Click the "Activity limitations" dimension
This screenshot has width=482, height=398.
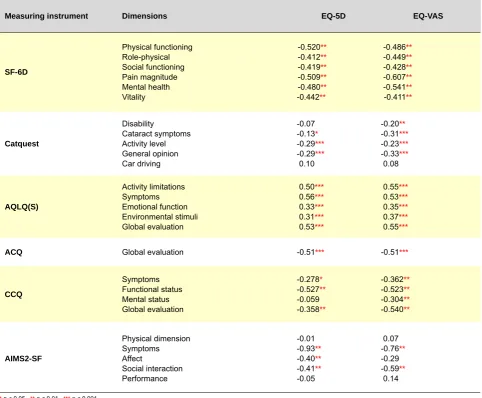153,187
